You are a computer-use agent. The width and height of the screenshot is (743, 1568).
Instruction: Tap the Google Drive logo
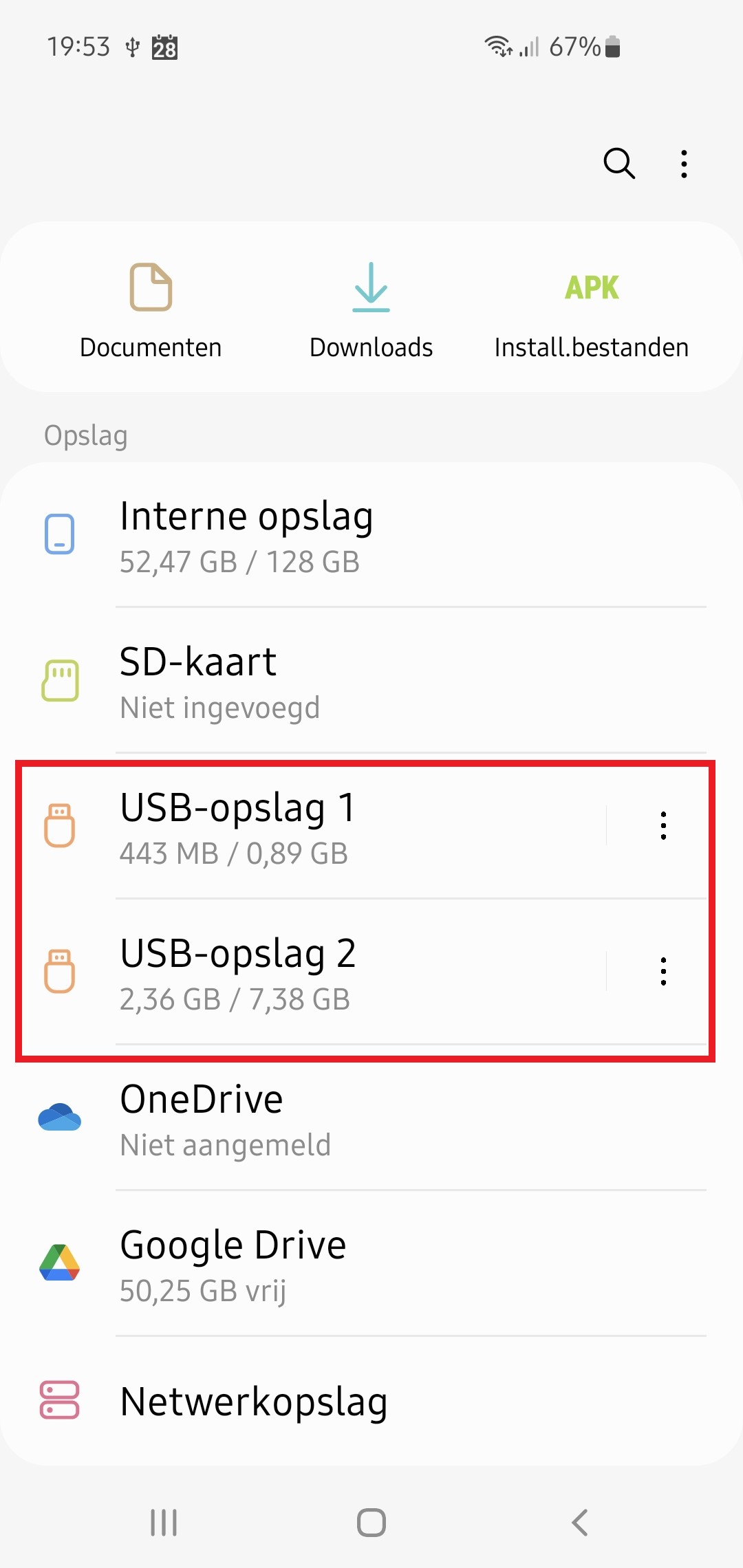point(60,1263)
